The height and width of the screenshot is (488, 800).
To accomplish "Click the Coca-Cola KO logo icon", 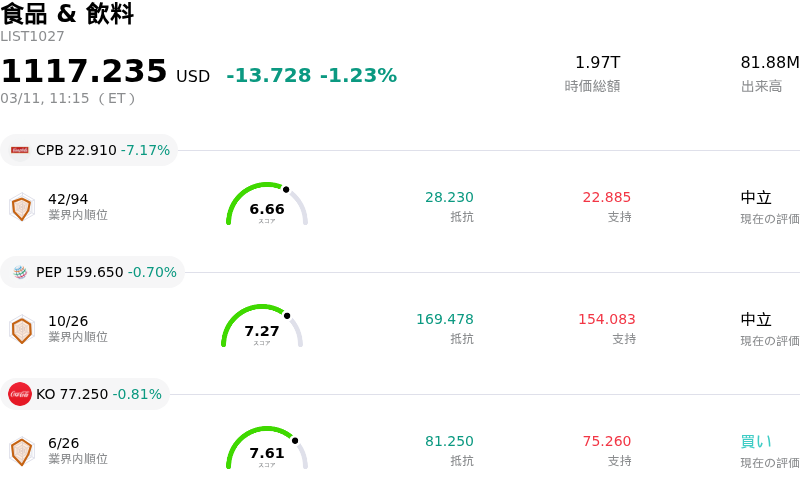I will click(x=20, y=394).
